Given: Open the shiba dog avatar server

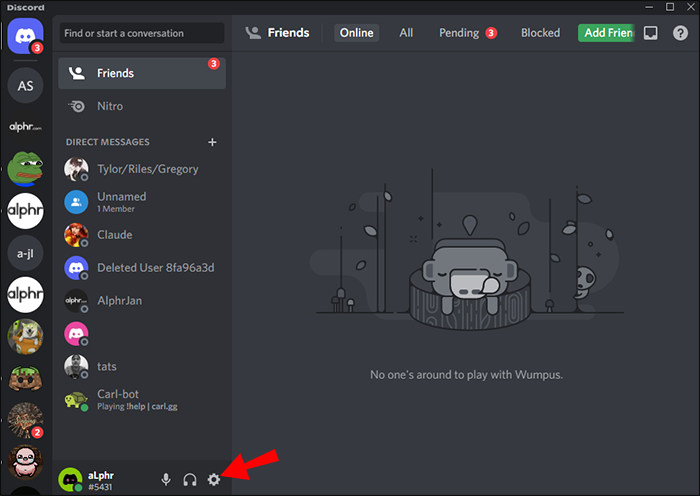Looking at the screenshot, I should [x=25, y=337].
